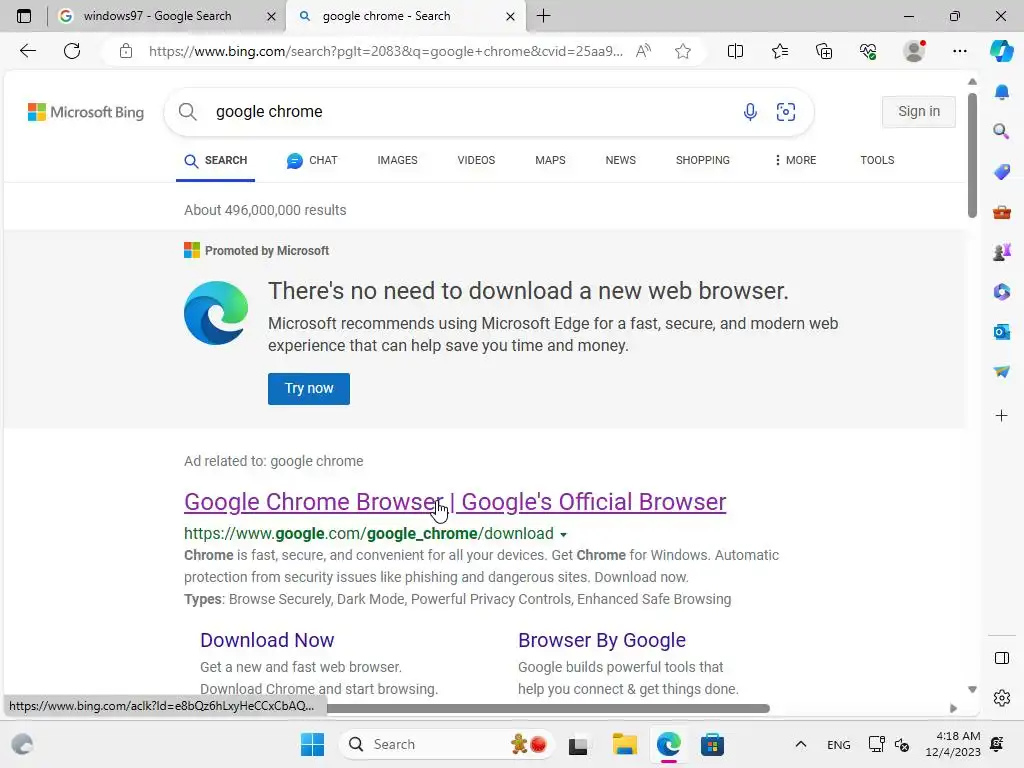Image resolution: width=1024 pixels, height=768 pixels.
Task: Open the TOOLS menu
Action: tap(877, 160)
